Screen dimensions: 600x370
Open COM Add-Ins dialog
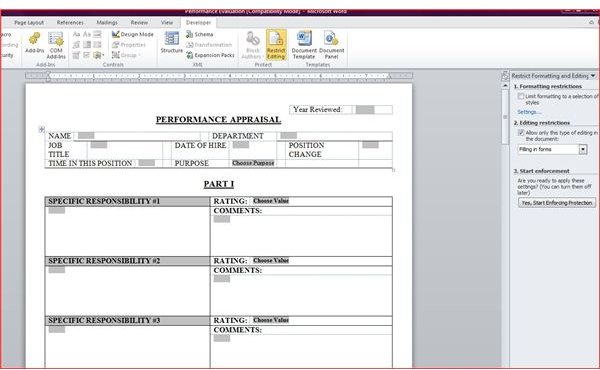(56, 45)
